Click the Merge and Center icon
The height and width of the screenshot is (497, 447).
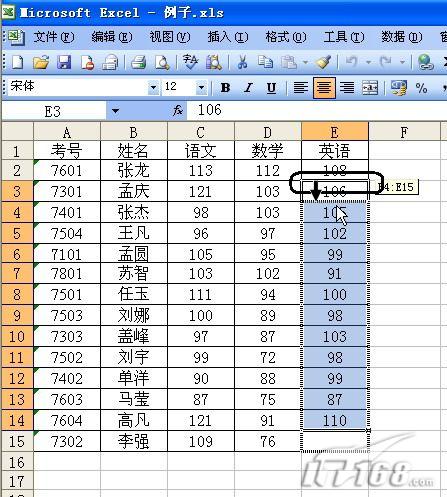click(x=370, y=88)
